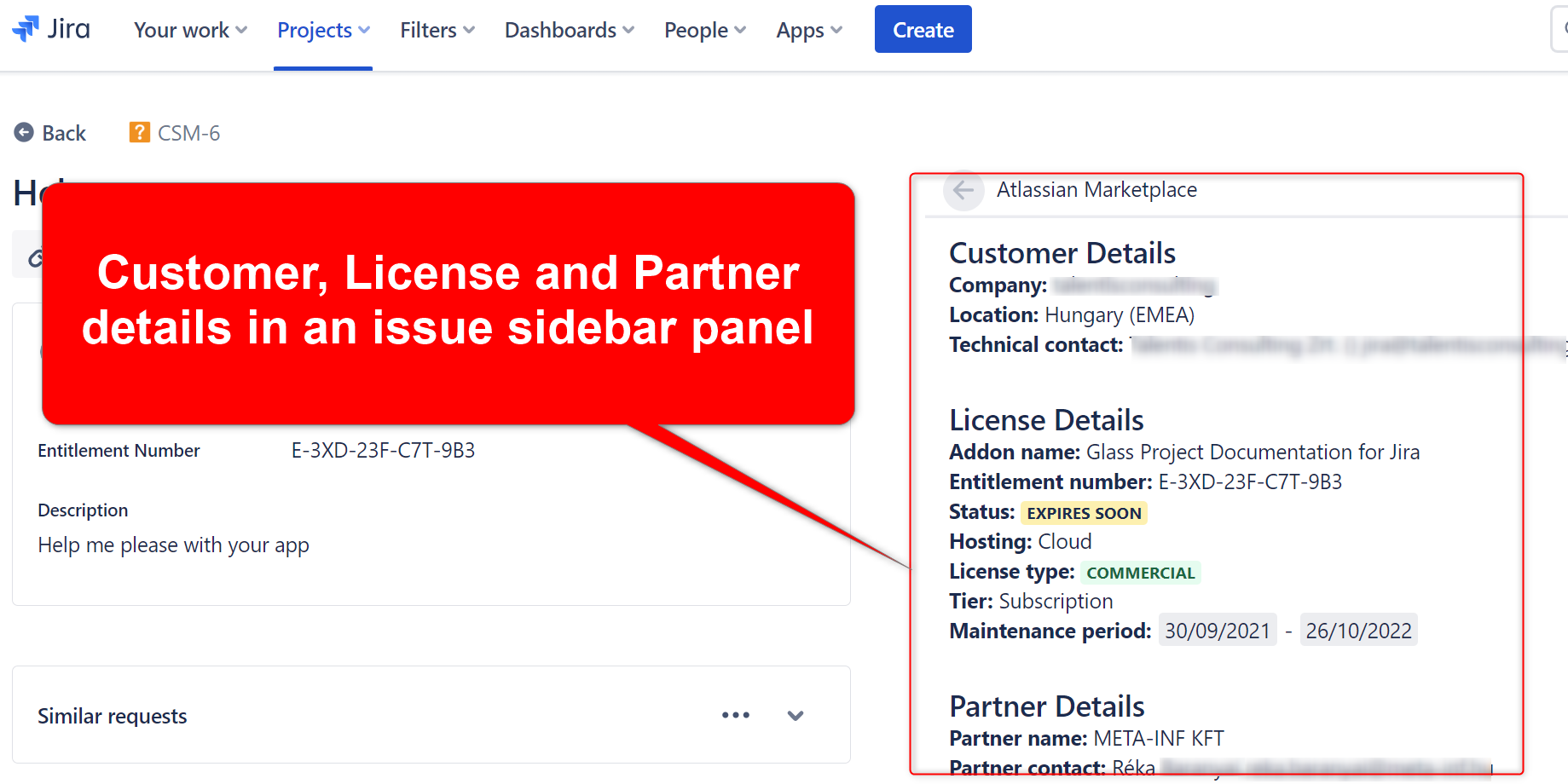Click the EXPIRES SOON status badge

click(1084, 513)
